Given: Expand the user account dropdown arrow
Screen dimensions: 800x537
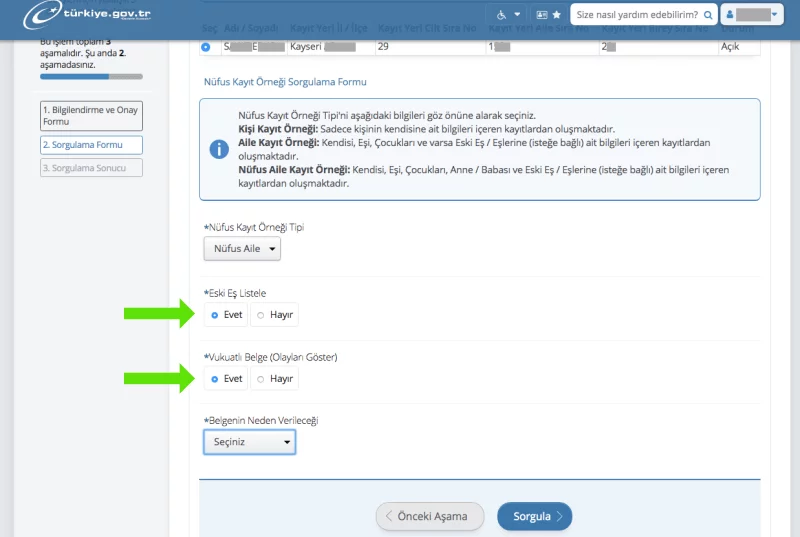Looking at the screenshot, I should click(x=774, y=15).
